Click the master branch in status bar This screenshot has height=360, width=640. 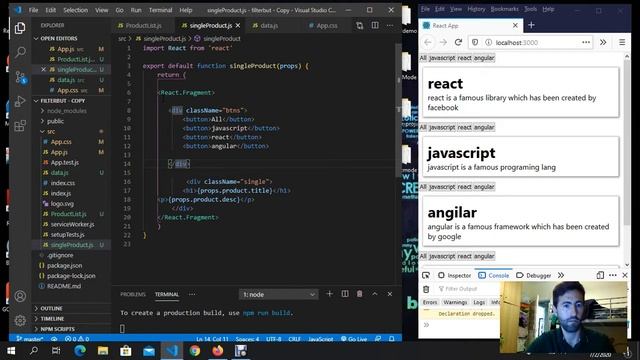point(29,339)
